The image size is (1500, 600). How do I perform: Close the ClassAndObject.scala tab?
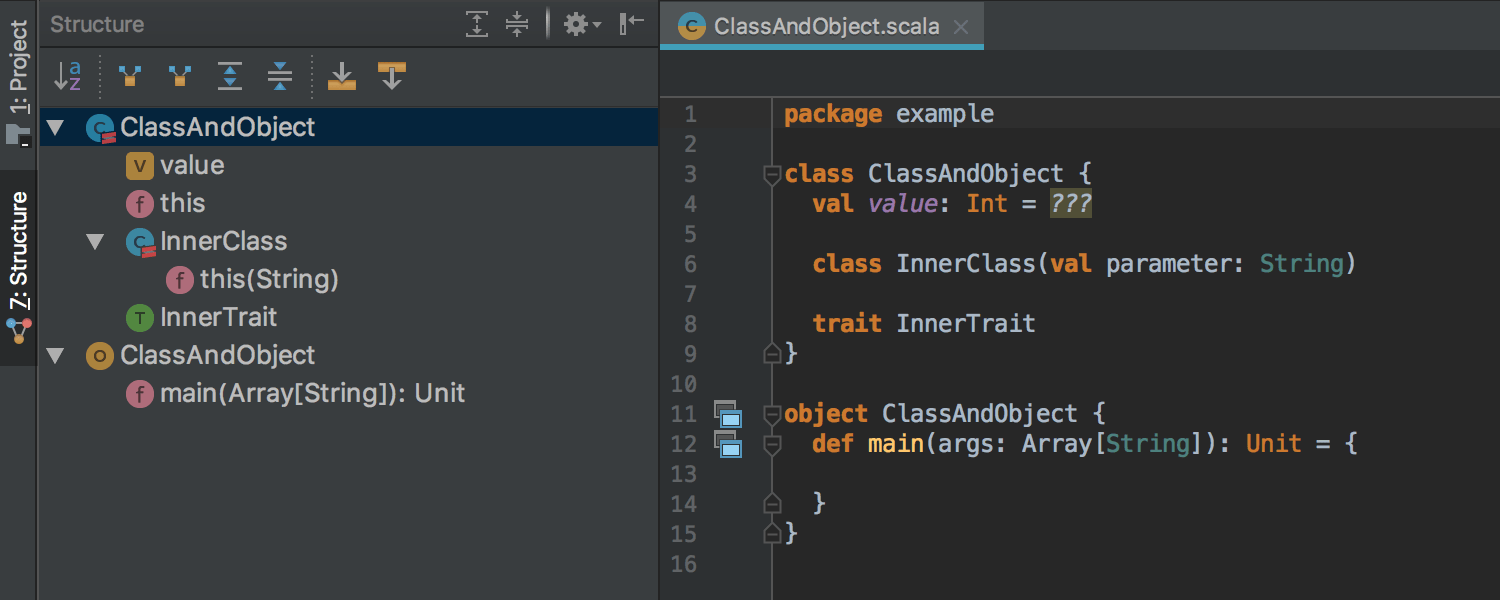[x=961, y=25]
